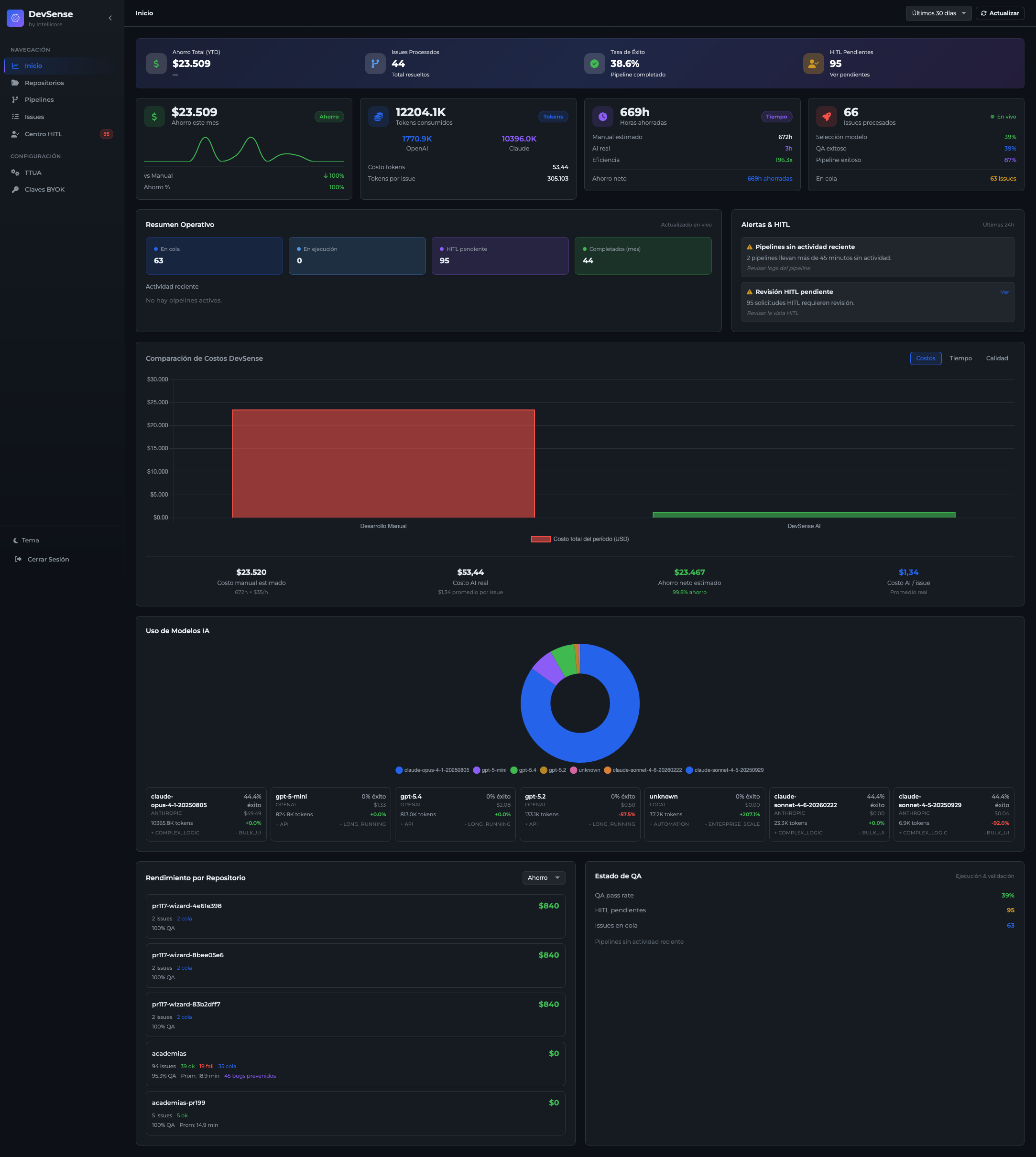Open Repositorios from the sidebar
Viewport: 1036px width, 1157px height.
[44, 83]
